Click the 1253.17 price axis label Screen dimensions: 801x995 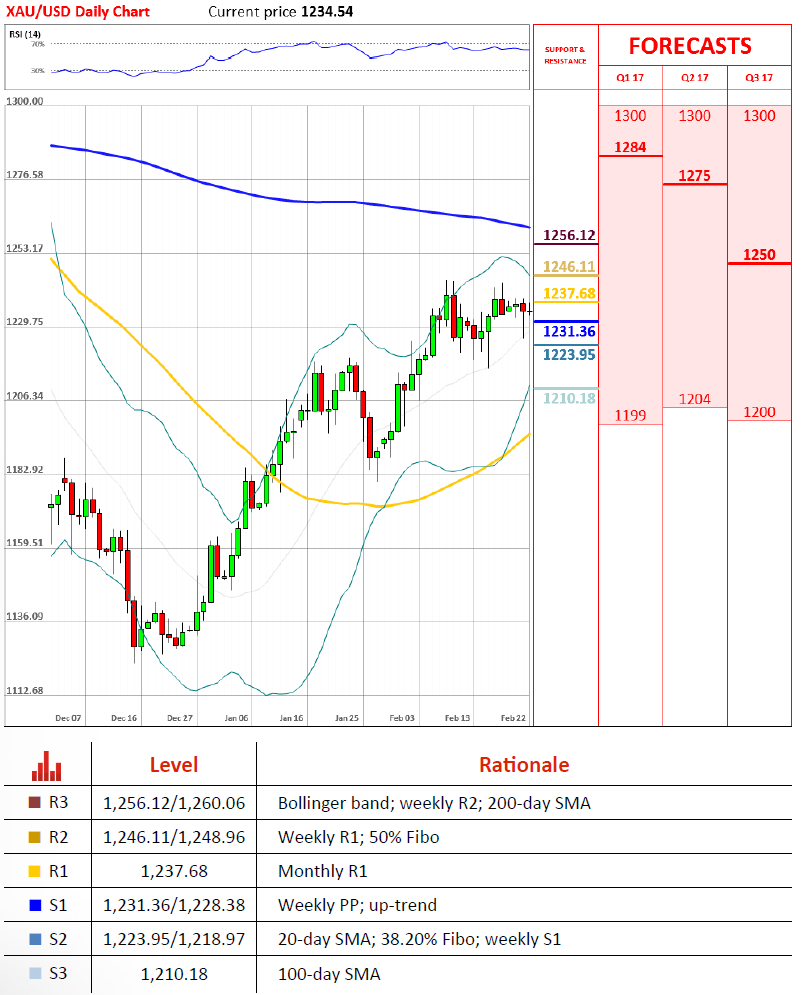pos(25,248)
